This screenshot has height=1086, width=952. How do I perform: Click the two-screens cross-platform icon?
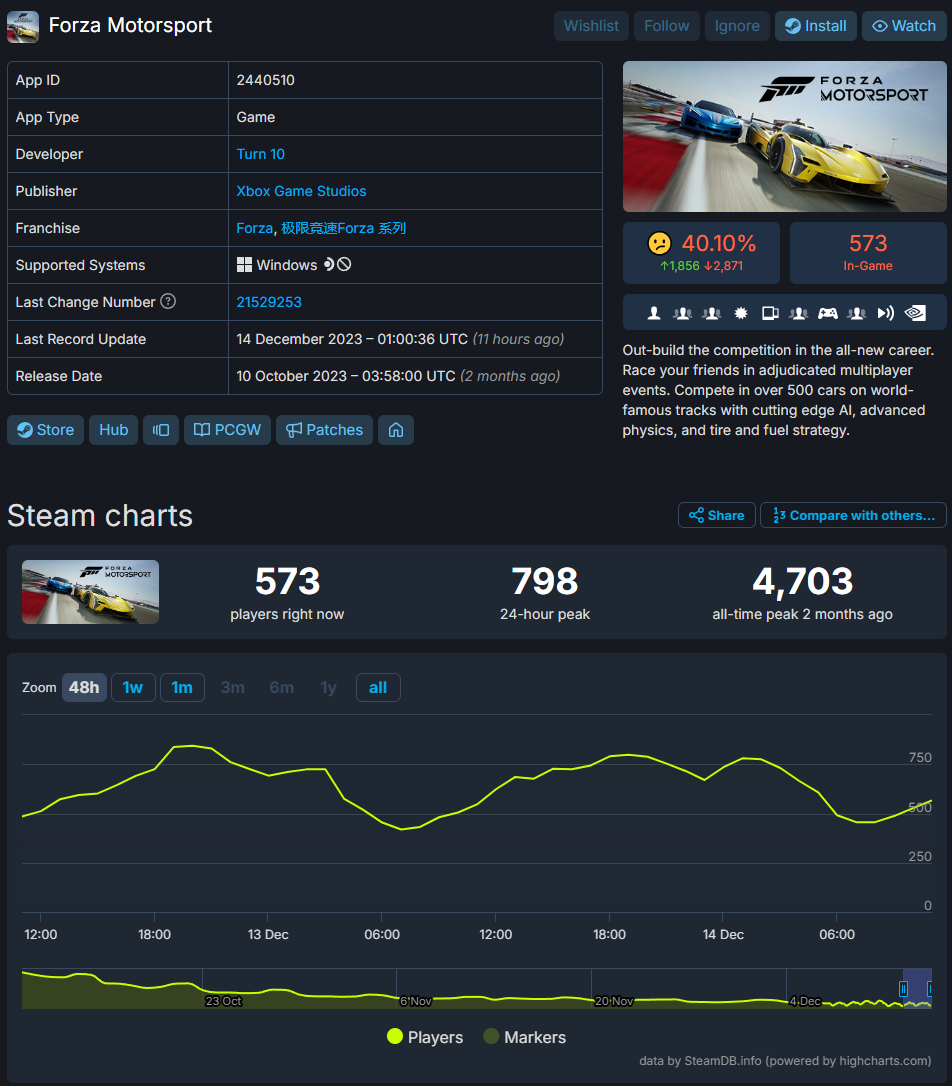pyautogui.click(x=770, y=313)
